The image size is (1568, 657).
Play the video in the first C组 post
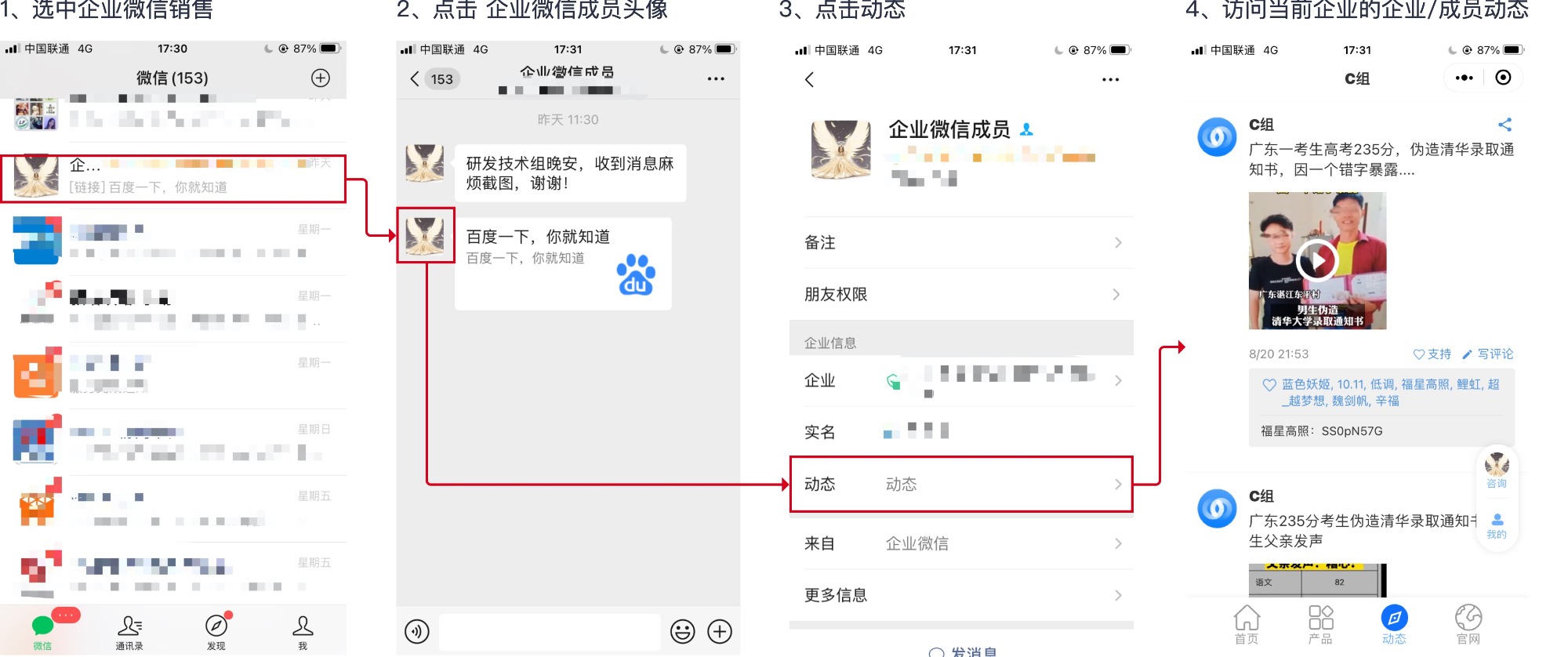point(1317,260)
